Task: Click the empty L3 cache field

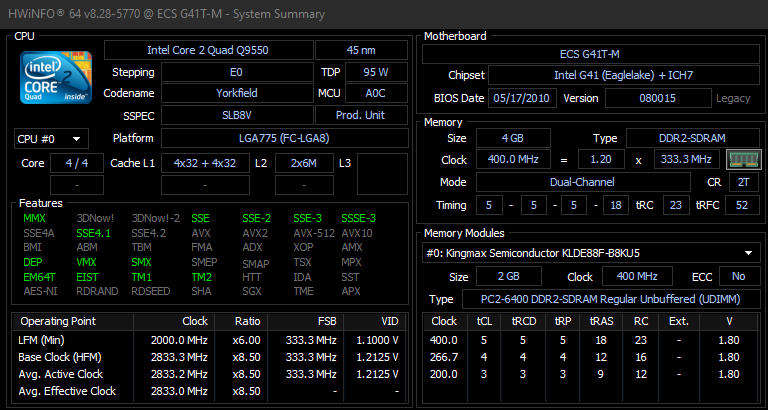Action: pos(382,174)
